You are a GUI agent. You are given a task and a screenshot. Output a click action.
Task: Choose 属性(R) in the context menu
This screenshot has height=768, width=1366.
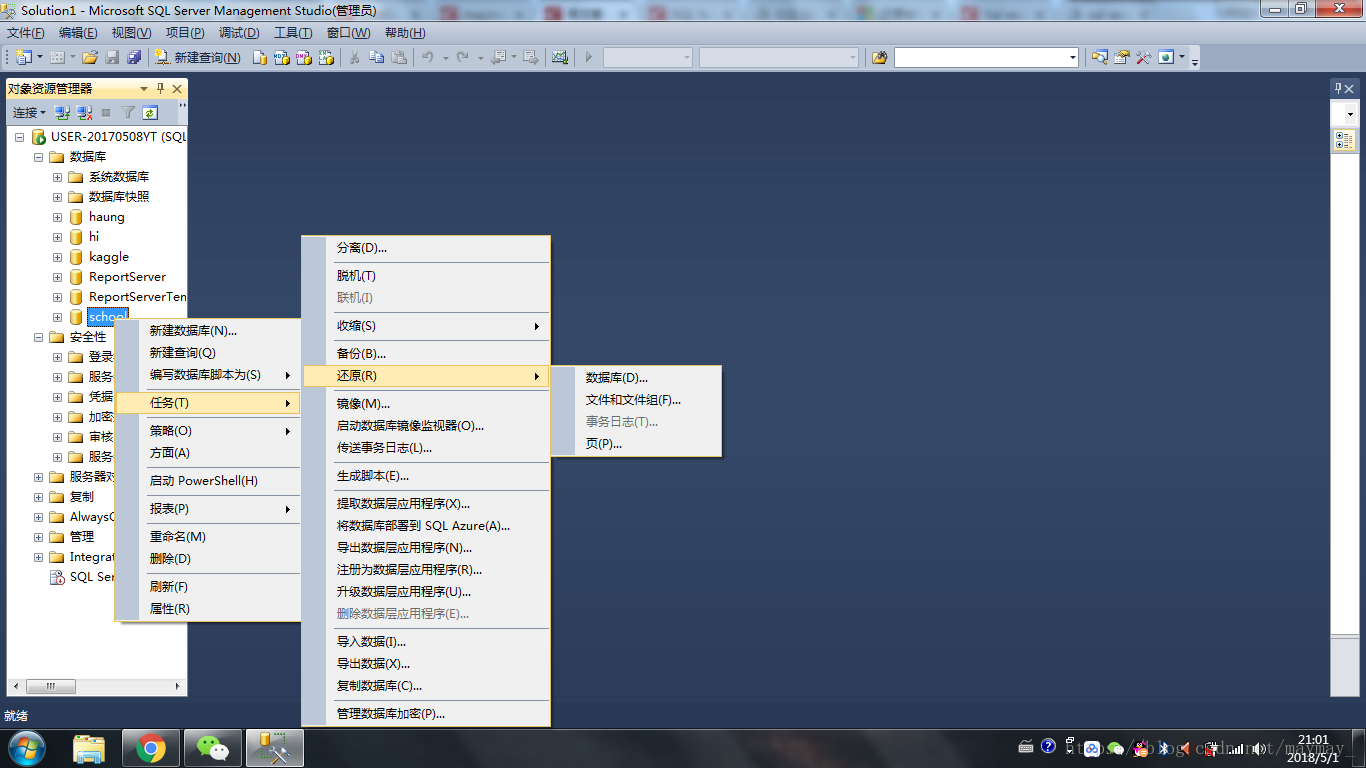coord(208,609)
